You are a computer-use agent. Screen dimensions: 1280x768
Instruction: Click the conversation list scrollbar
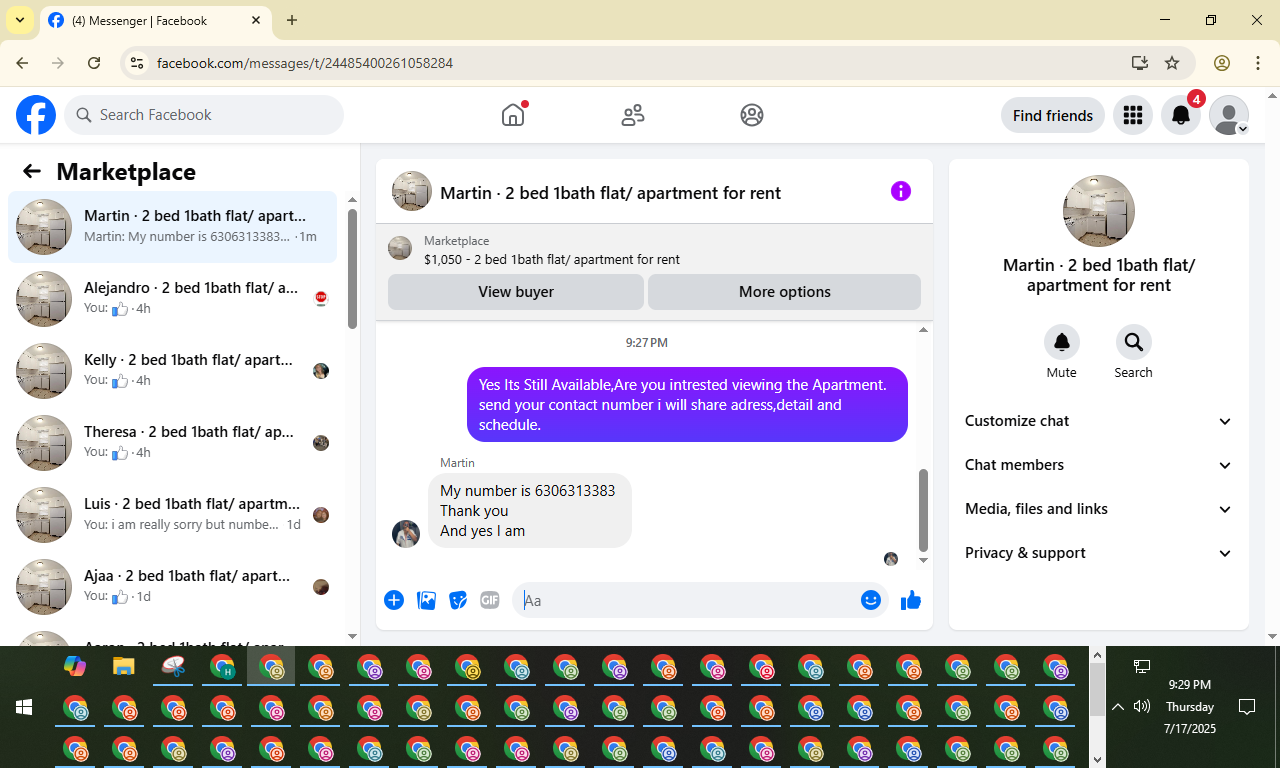(x=352, y=268)
